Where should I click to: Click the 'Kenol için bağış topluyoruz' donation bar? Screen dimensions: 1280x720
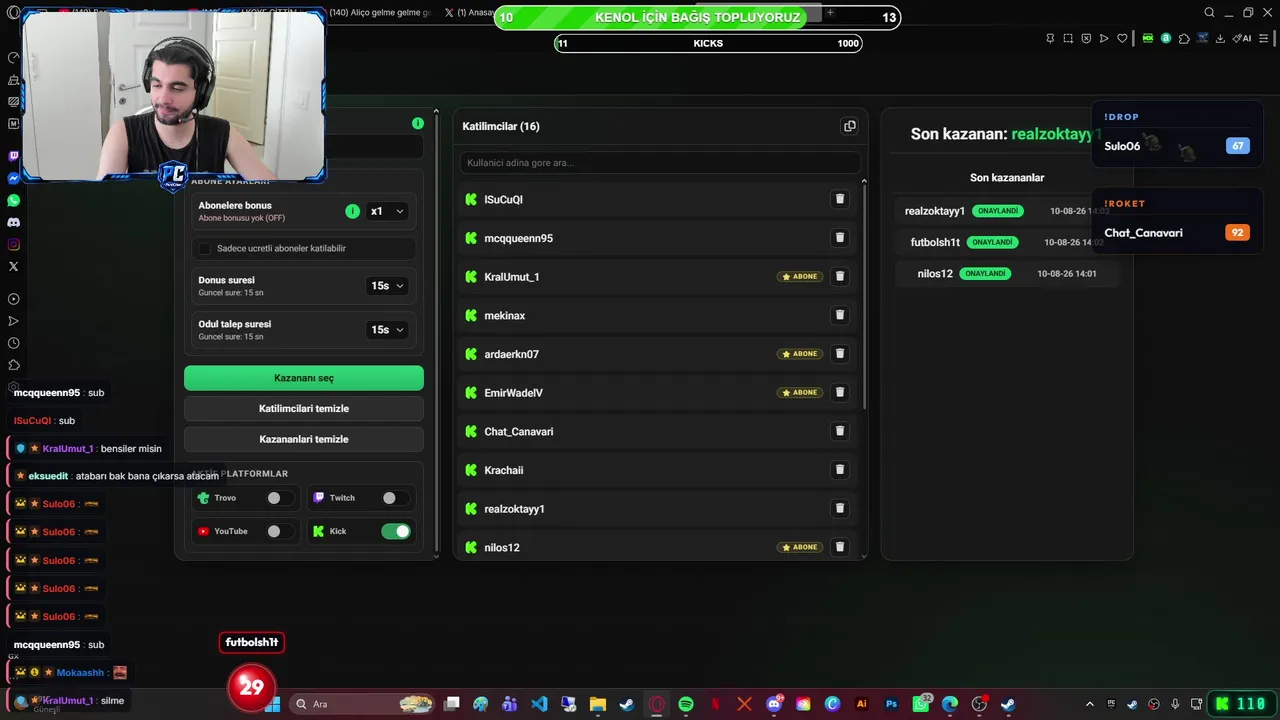pyautogui.click(x=697, y=17)
